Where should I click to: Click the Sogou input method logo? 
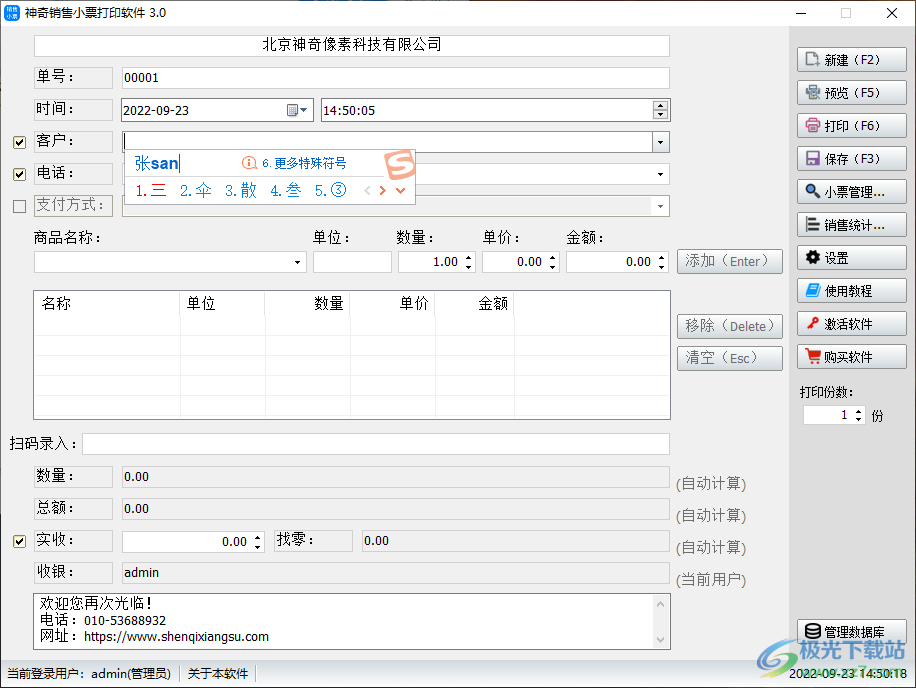click(400, 164)
